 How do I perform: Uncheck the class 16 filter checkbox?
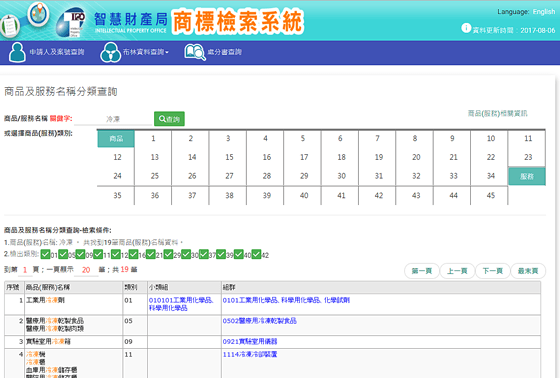(x=133, y=254)
